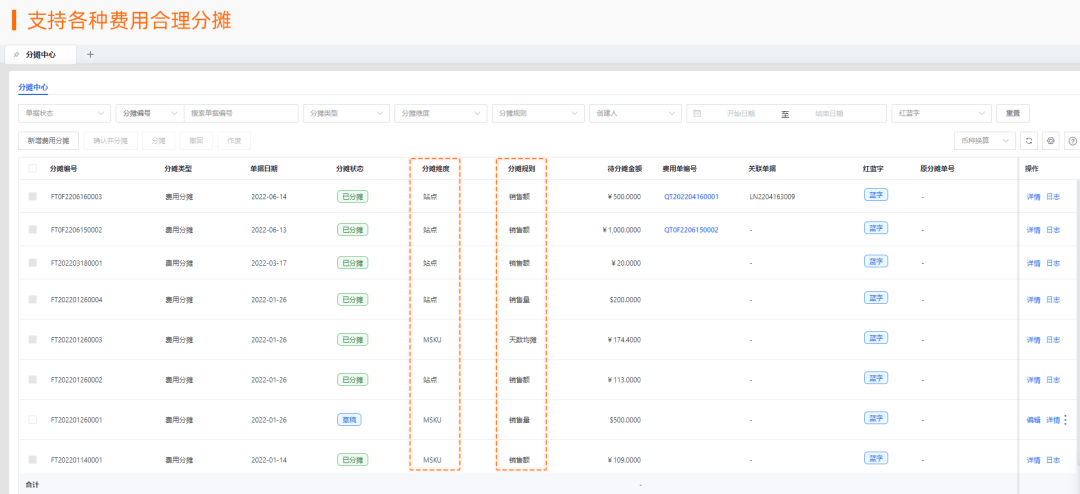This screenshot has width=1080, height=494.
Task: Check the row FT0F2206160003 checkbox
Action: tap(32, 196)
